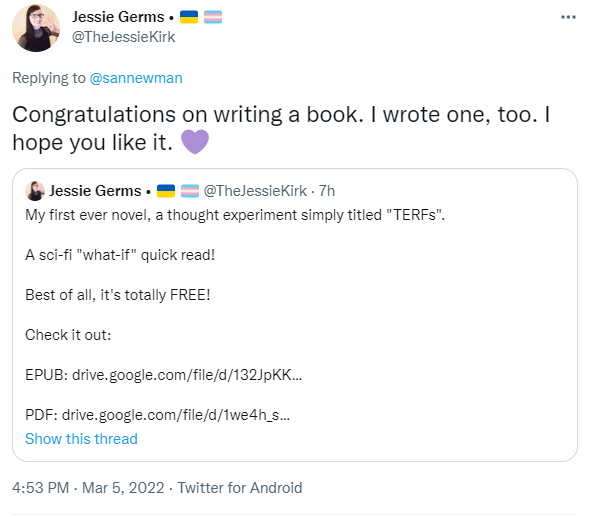The image size is (593, 517).
Task: Click the quoted tweet text about "TERFs" novel
Action: click(234, 215)
